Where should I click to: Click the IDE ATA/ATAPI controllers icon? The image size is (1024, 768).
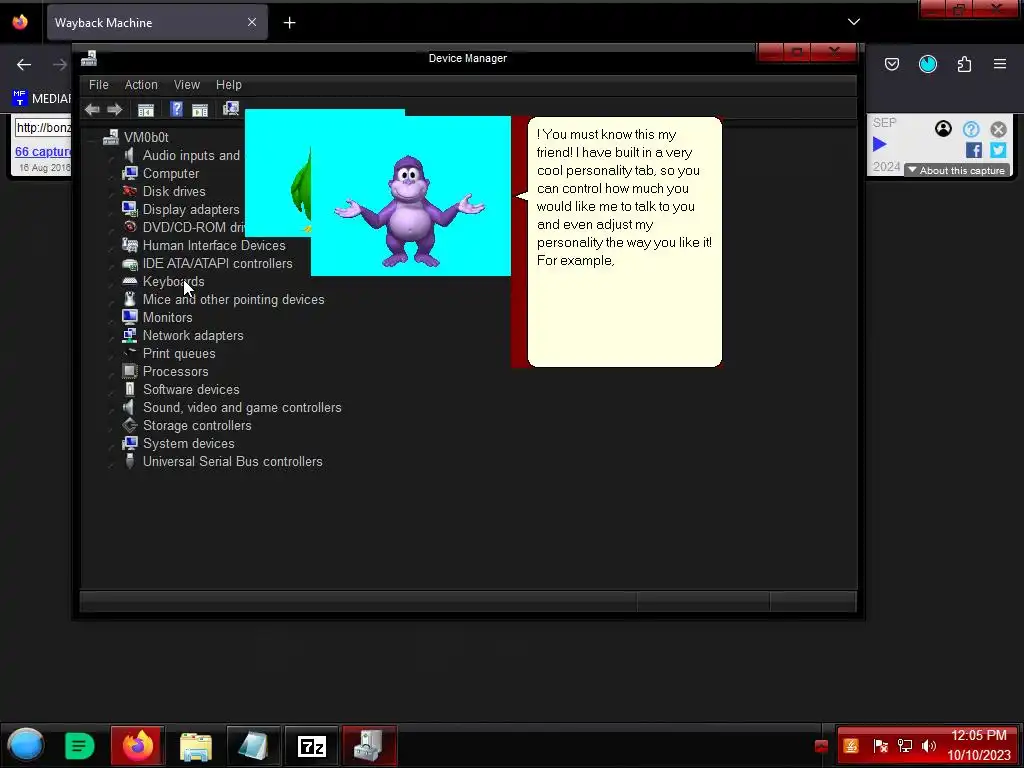[129, 263]
